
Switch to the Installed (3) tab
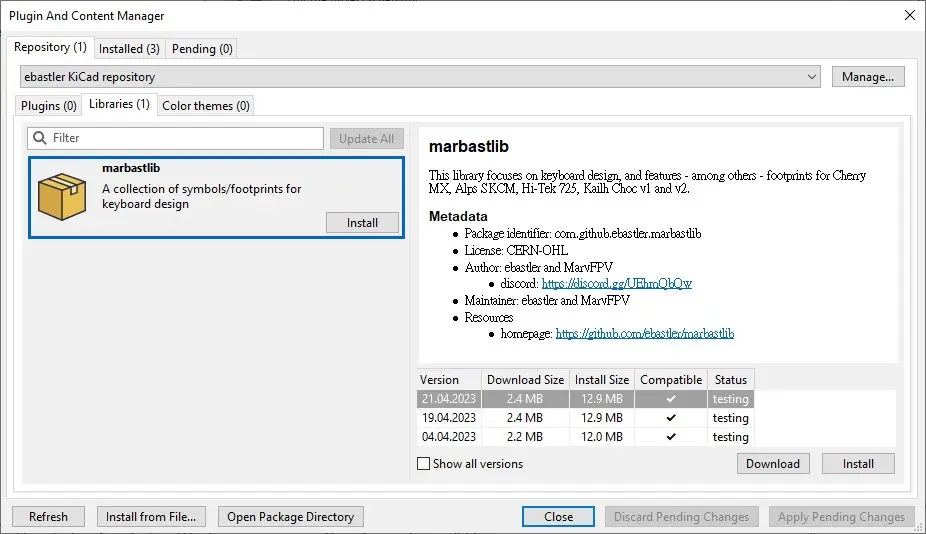(x=129, y=48)
